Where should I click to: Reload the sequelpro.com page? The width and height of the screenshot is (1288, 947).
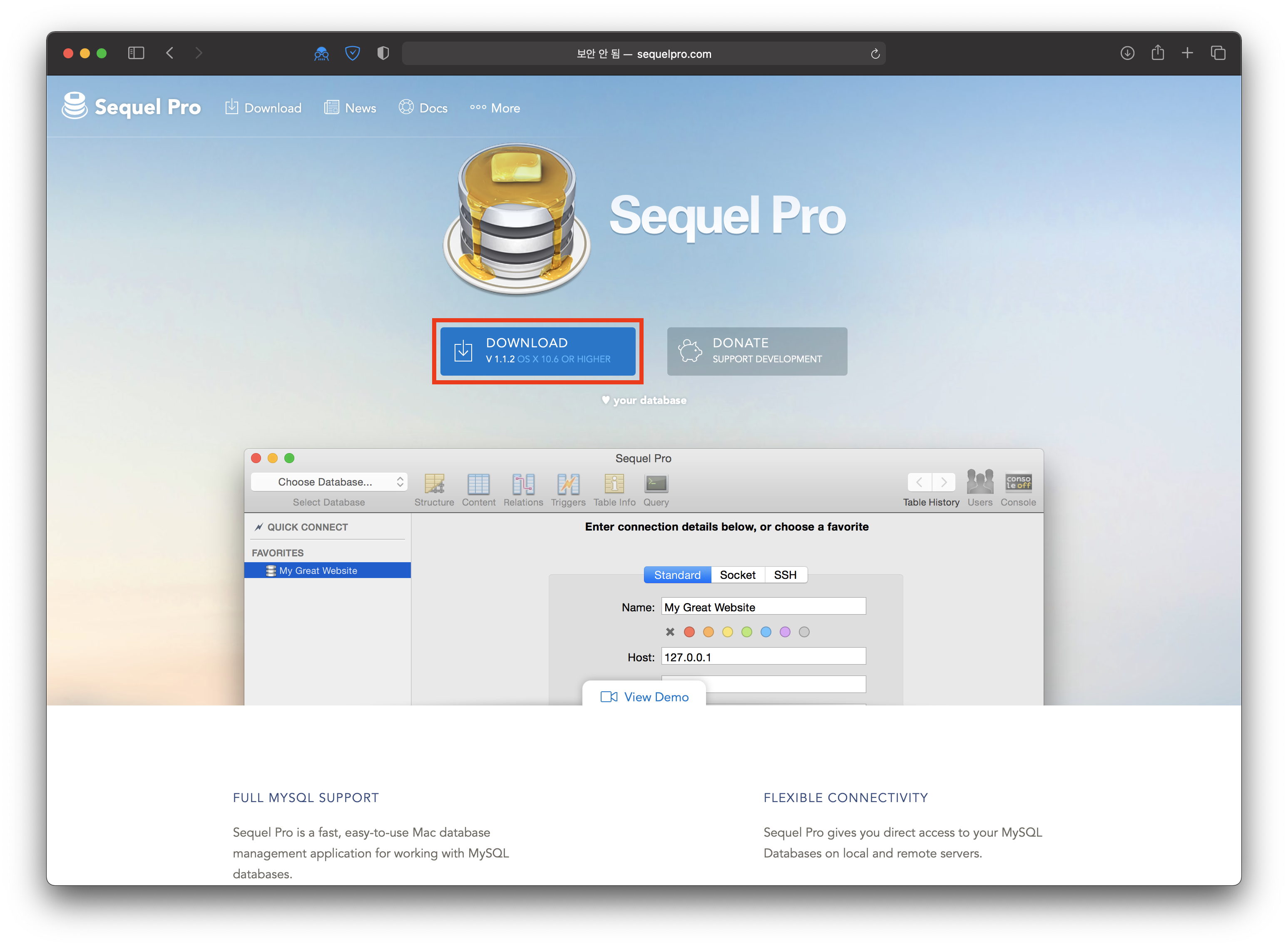tap(875, 54)
